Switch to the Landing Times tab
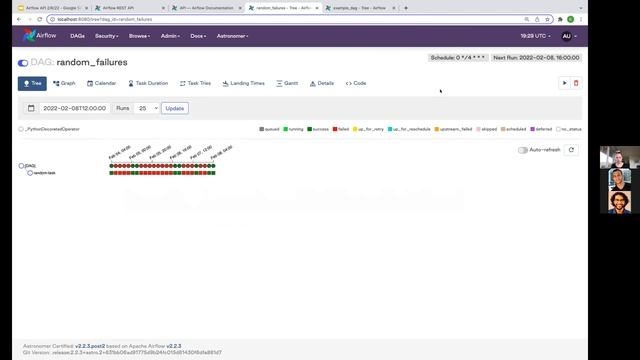The width and height of the screenshot is (640, 360). click(x=243, y=83)
